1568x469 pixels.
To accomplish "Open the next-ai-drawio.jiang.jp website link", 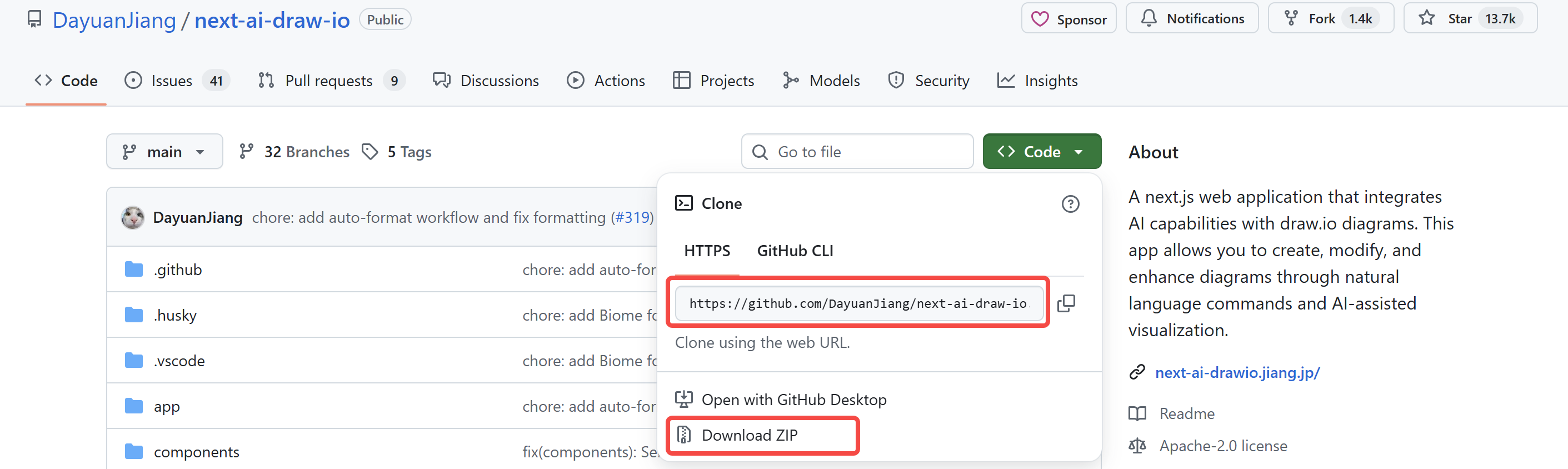I will tap(1237, 372).
